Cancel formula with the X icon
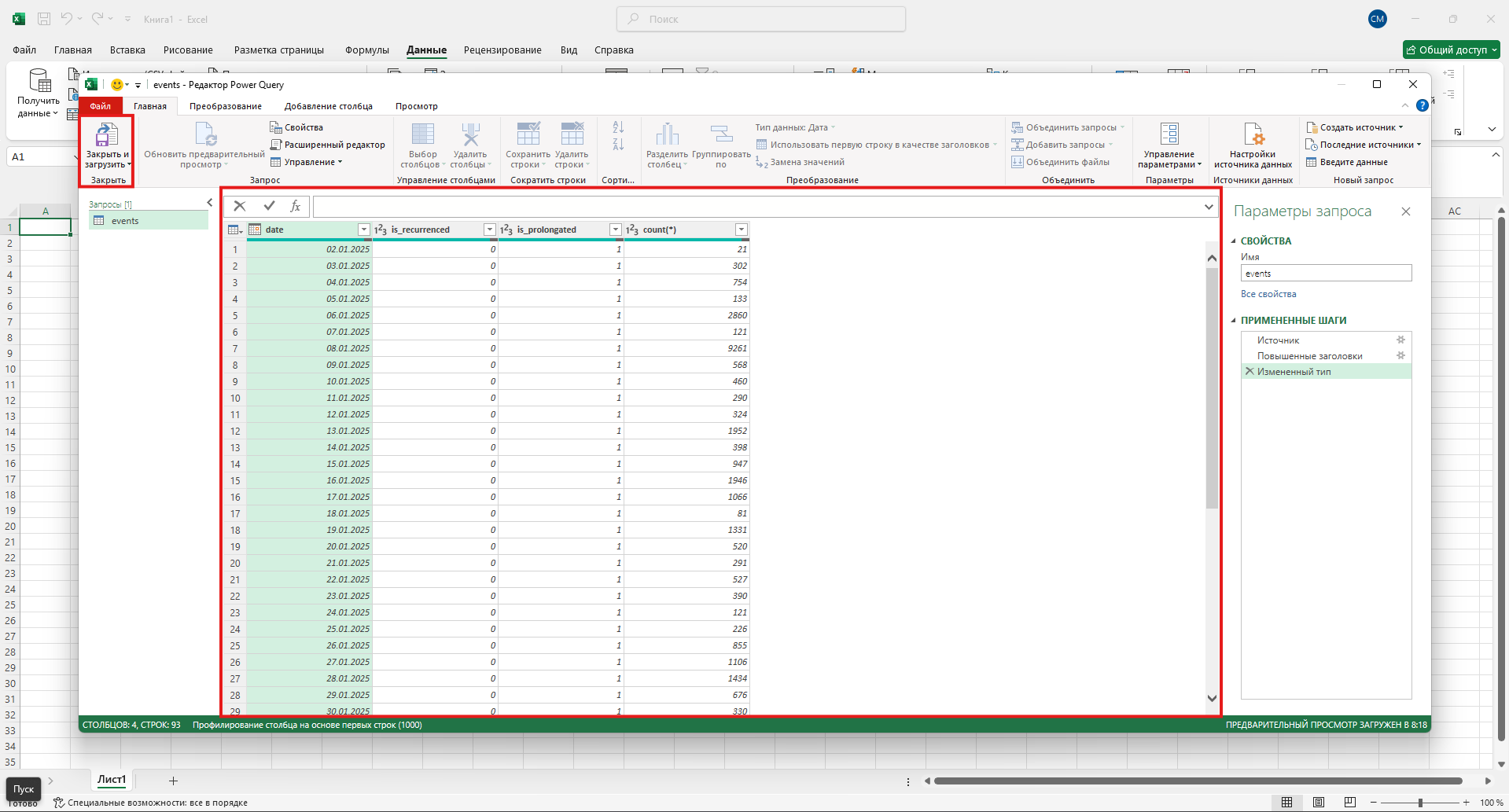The width and height of the screenshot is (1509, 812). [x=240, y=206]
